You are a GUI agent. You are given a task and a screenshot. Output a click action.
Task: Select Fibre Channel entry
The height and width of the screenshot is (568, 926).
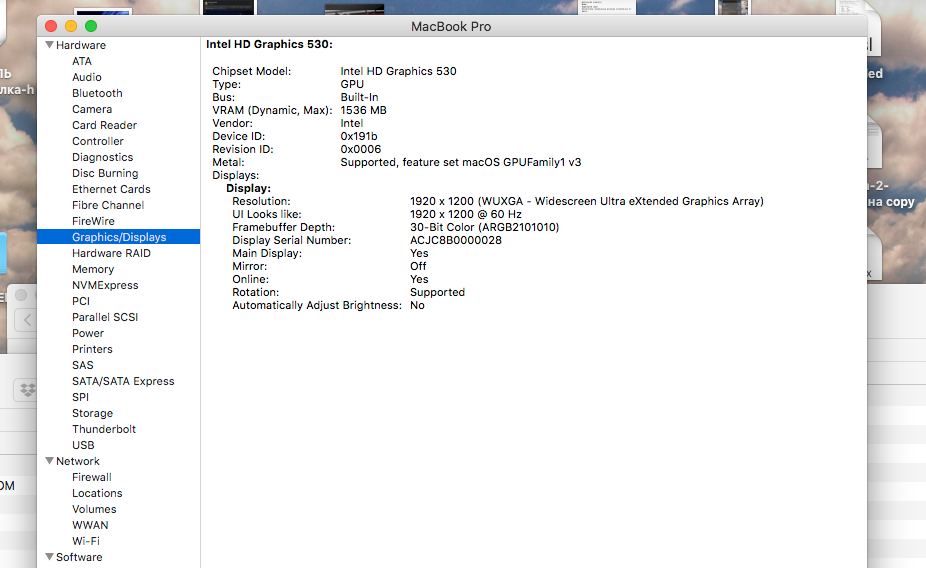coord(108,205)
